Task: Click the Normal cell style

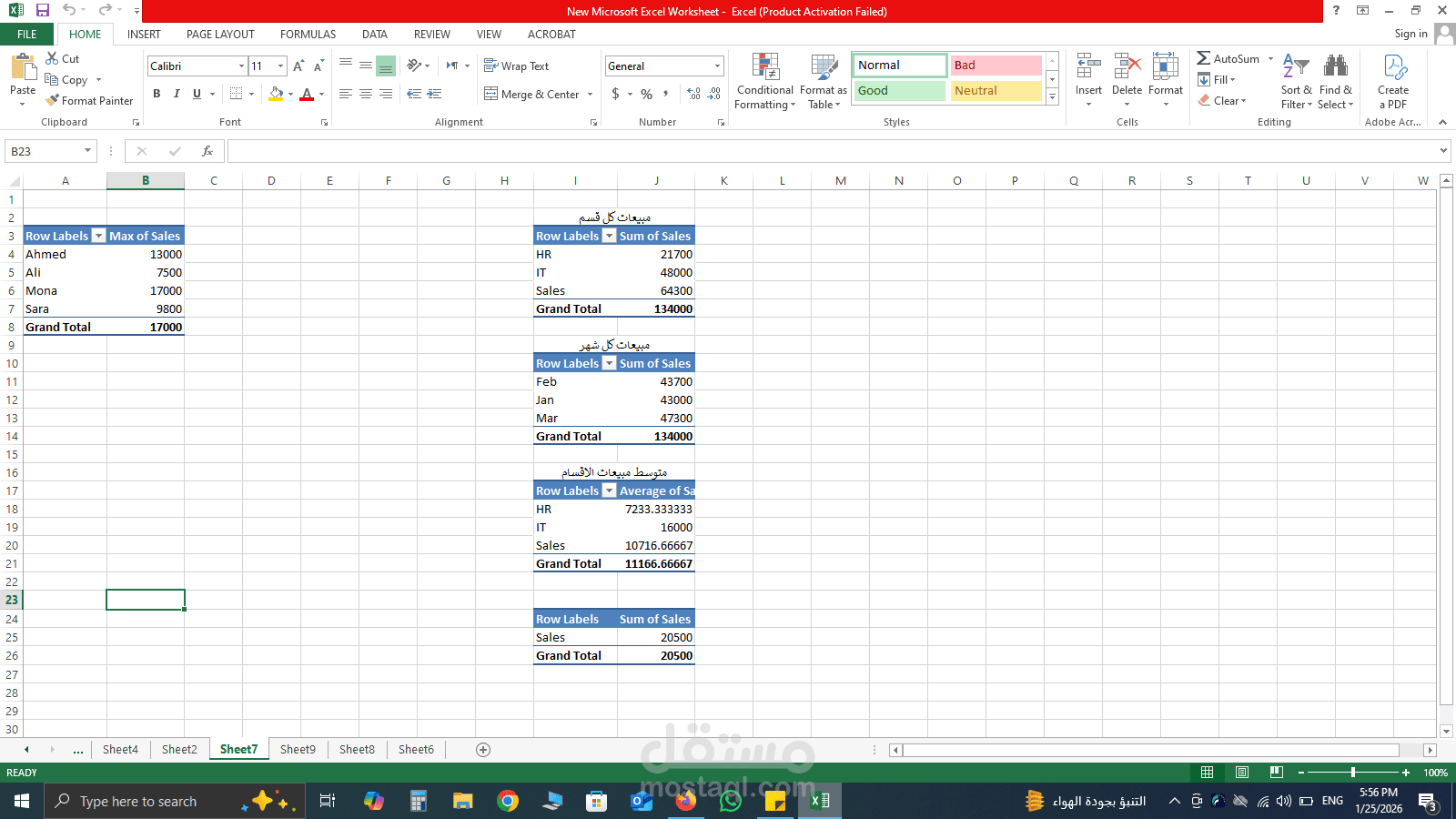Action: point(897,65)
